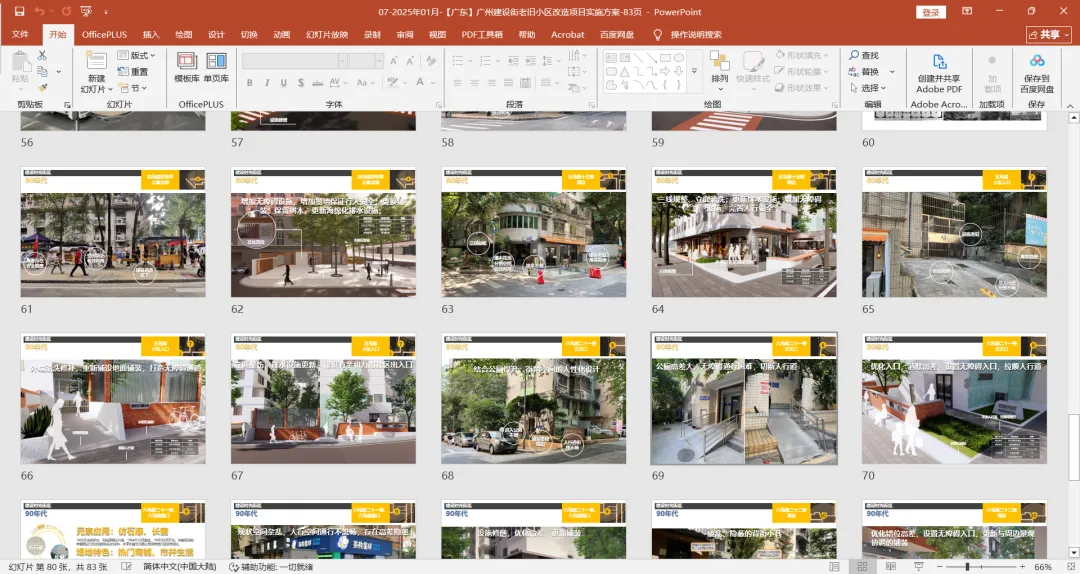Screen dimensions: 1080x574
Task: Undo the last action in the quick access toolbar
Action: coord(39,12)
